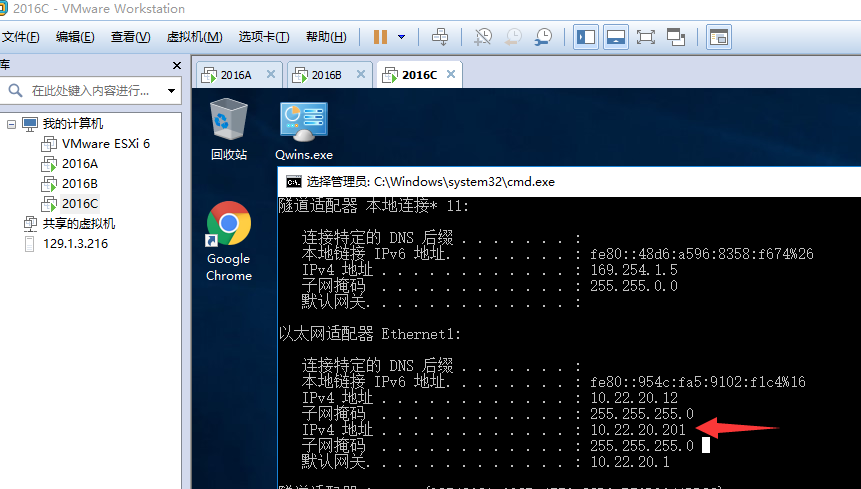861x489 pixels.
Task: Toggle the library sidebar view icon
Action: [586, 37]
